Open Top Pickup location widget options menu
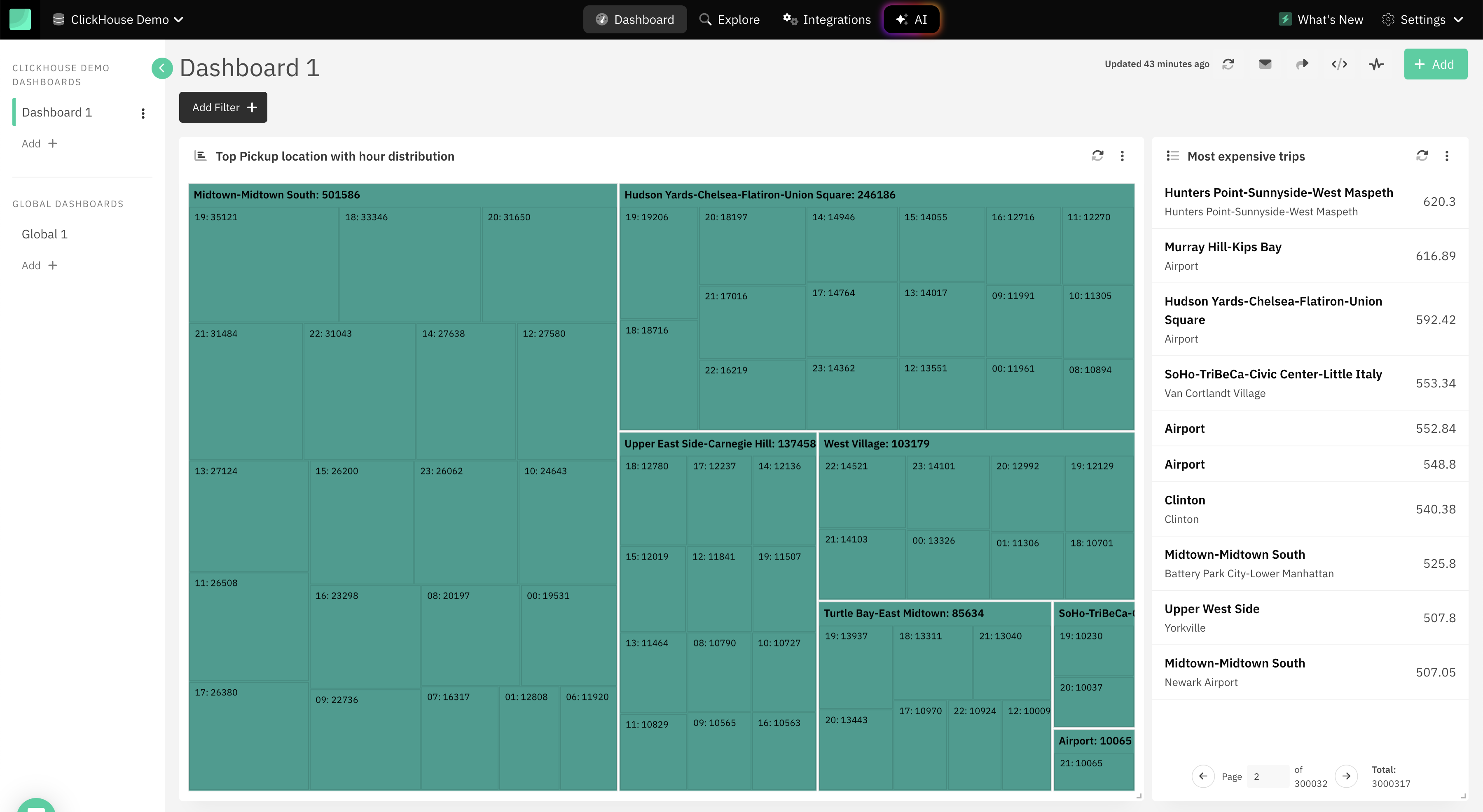The width and height of the screenshot is (1483, 812). [1122, 156]
